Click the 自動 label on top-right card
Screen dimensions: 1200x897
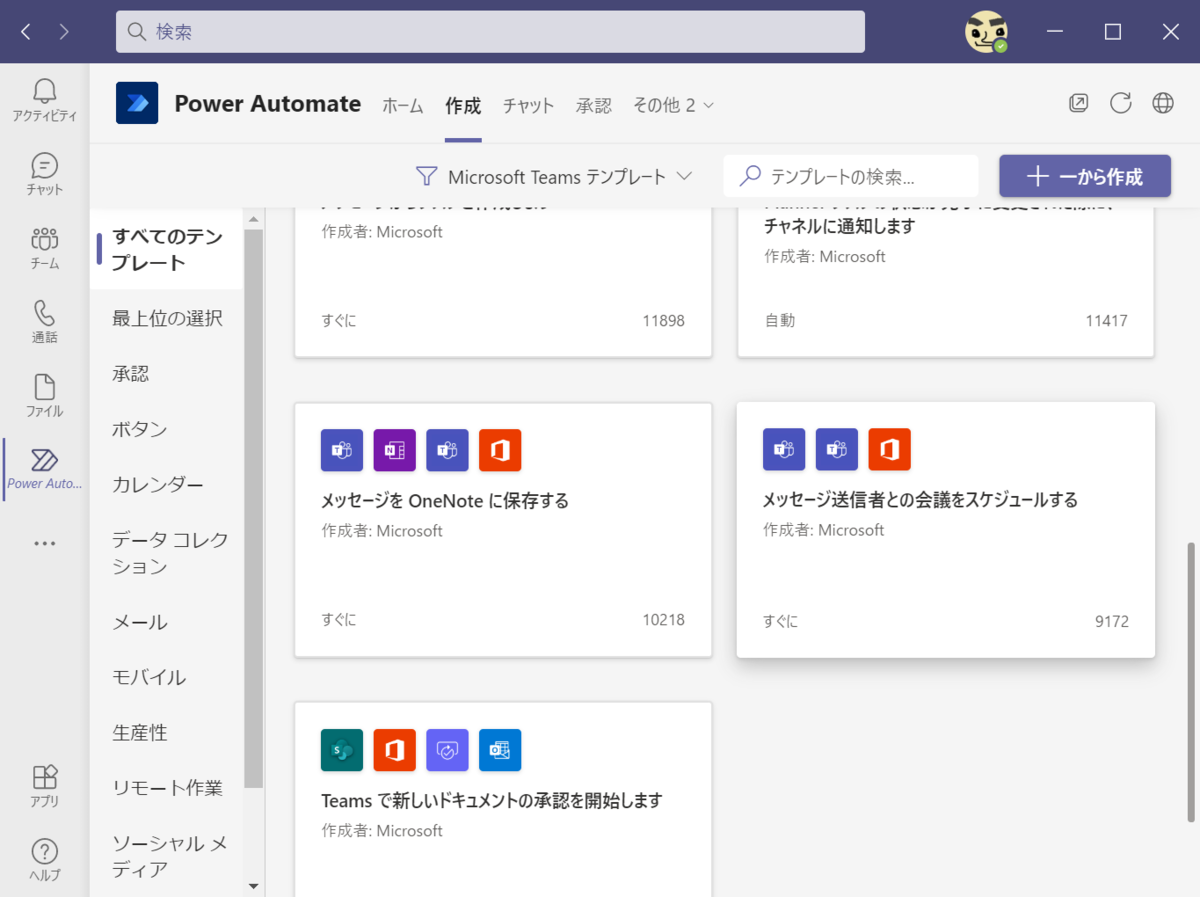(779, 320)
